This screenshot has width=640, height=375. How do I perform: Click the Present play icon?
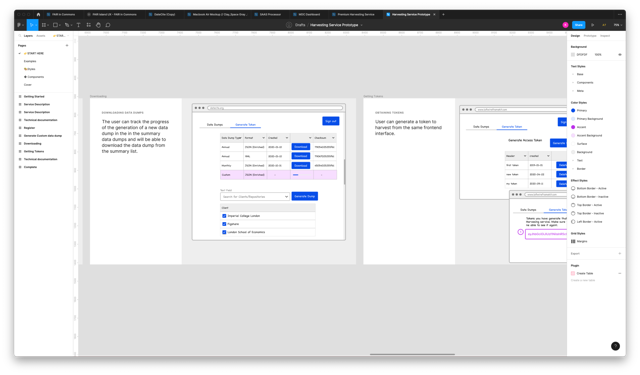click(x=593, y=25)
